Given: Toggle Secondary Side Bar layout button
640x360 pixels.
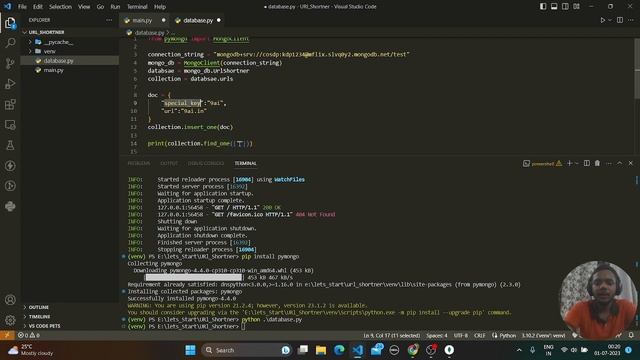Looking at the screenshot, I should (x=565, y=7).
